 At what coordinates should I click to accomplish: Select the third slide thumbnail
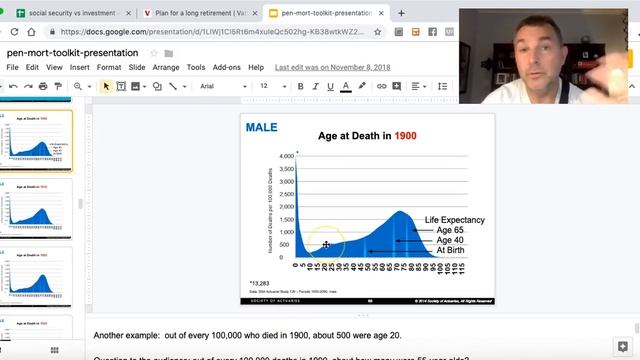click(36, 277)
